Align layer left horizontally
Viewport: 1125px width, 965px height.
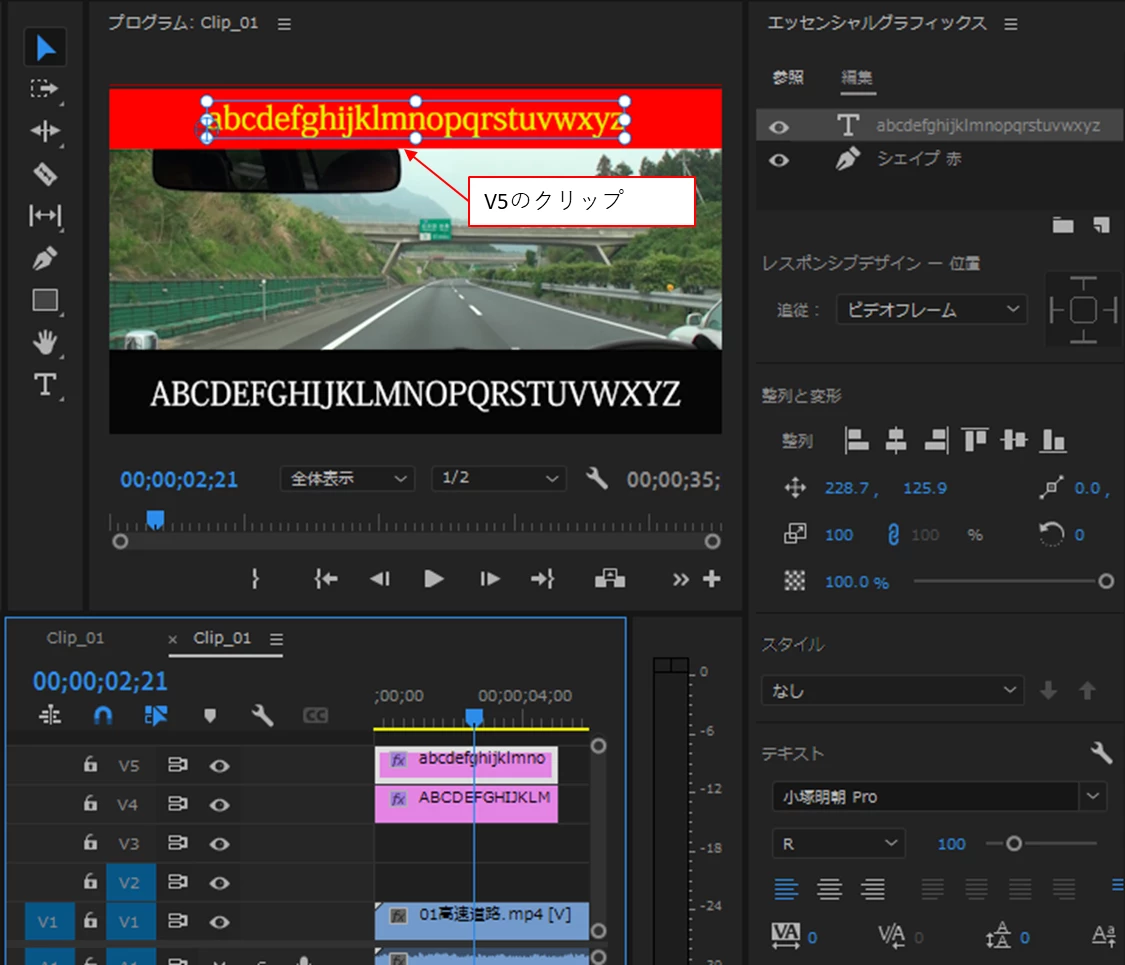pos(857,440)
